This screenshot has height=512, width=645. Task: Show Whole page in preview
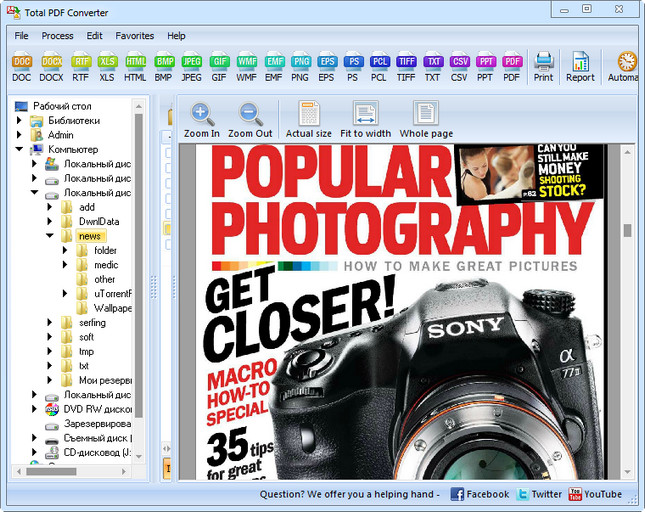pyautogui.click(x=426, y=120)
